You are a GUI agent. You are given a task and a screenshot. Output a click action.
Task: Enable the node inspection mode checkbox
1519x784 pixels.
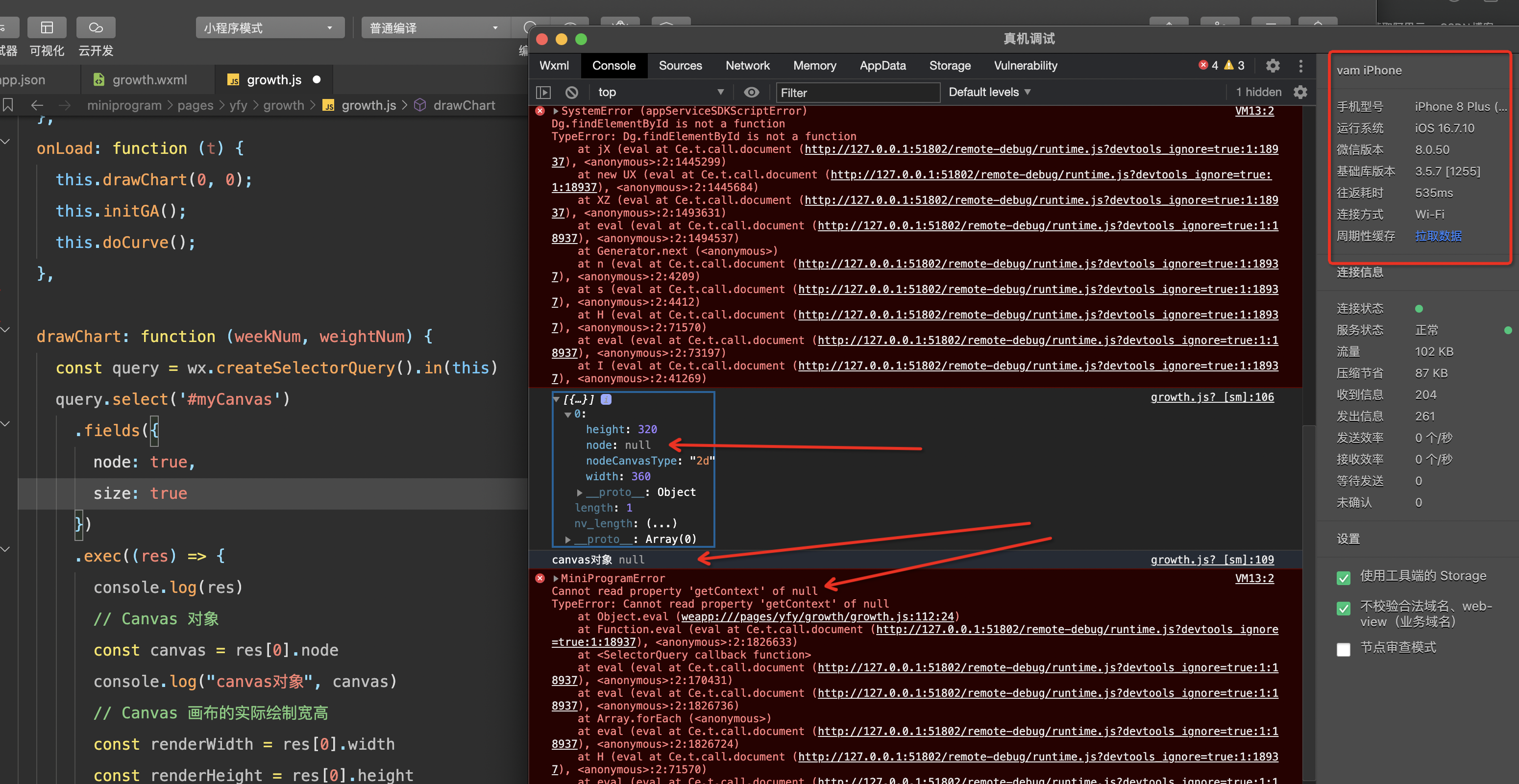[x=1343, y=649]
